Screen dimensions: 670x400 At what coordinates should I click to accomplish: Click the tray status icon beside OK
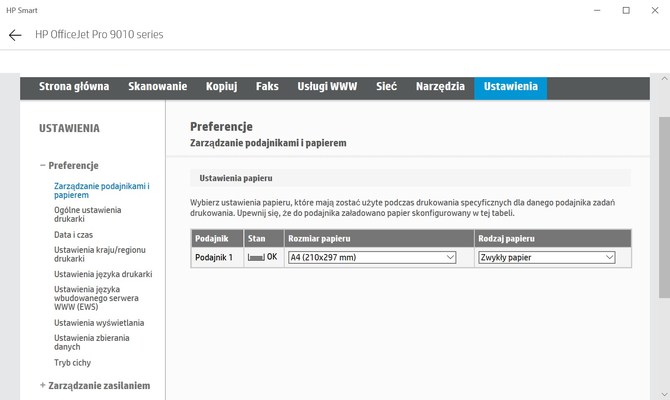[256, 257]
